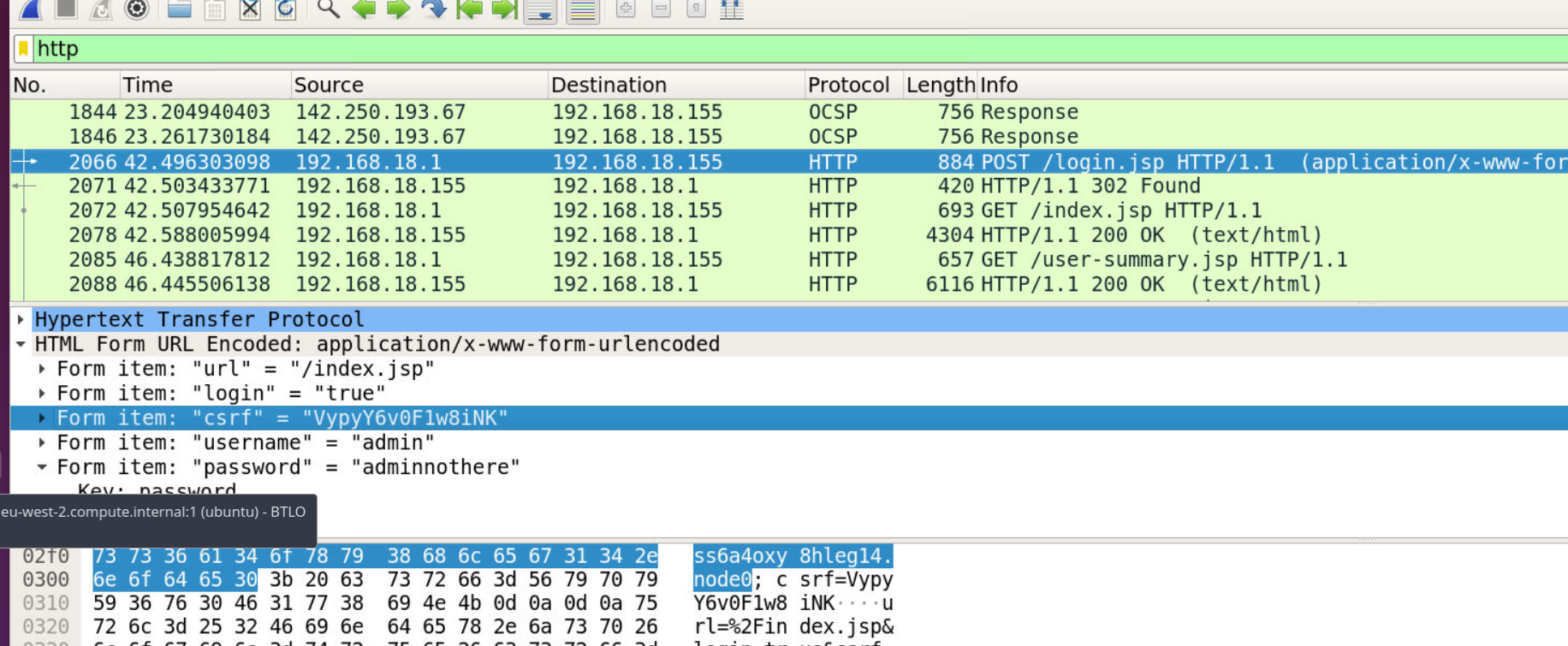Sort packets by the Time column header
This screenshot has width=1568, height=646.
click(x=147, y=85)
